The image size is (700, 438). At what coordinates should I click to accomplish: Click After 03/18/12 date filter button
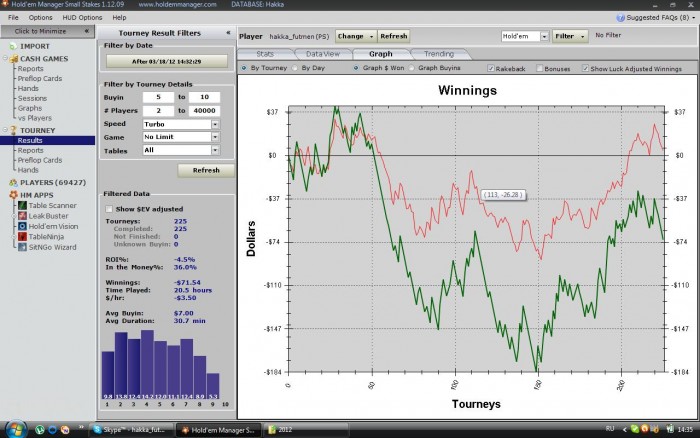coord(167,61)
